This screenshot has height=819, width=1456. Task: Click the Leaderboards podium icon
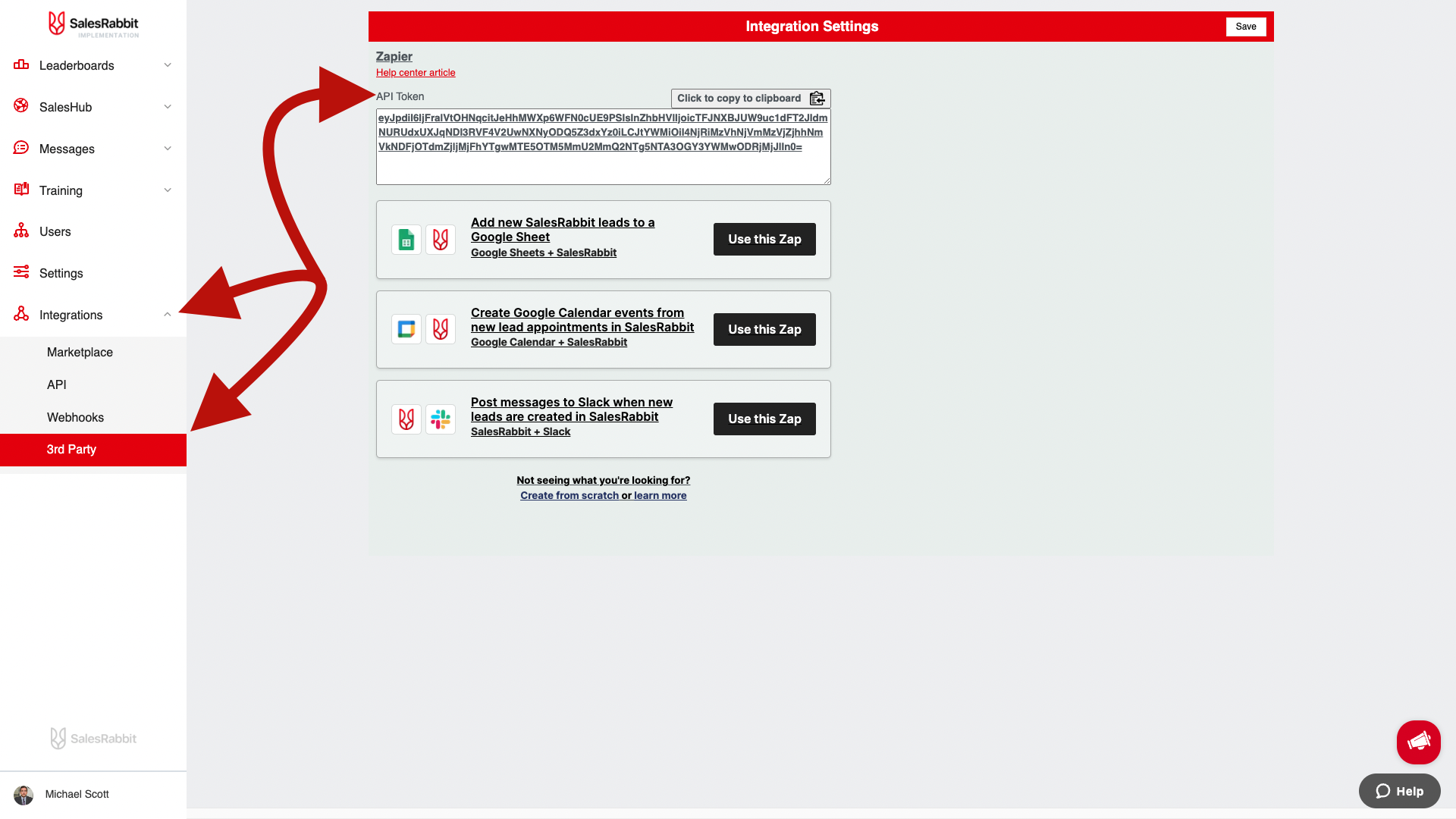click(x=21, y=64)
